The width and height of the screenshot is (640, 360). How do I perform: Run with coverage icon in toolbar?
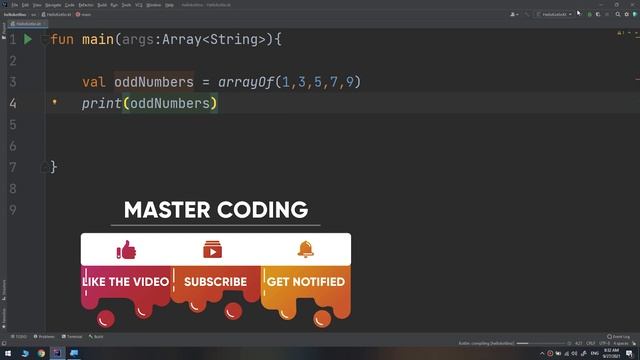[598, 14]
